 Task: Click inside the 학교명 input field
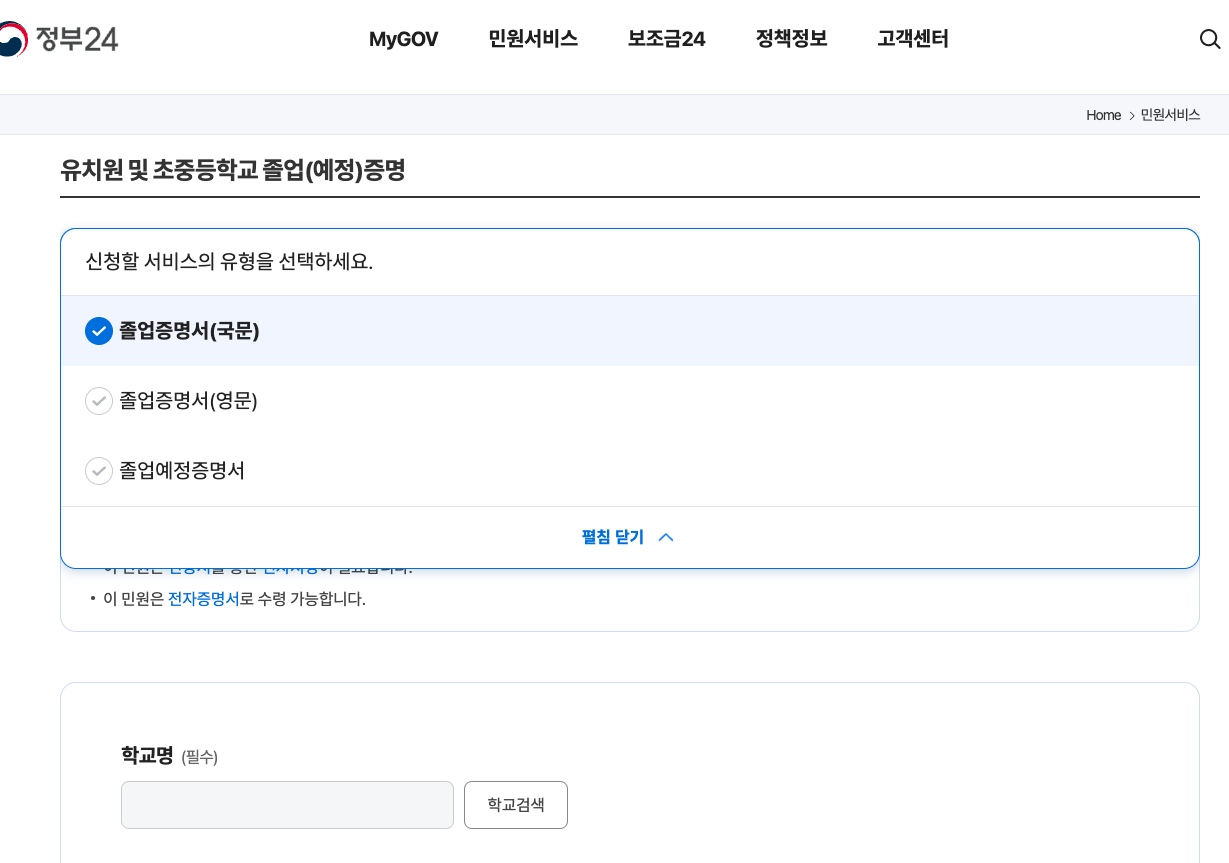(x=287, y=804)
